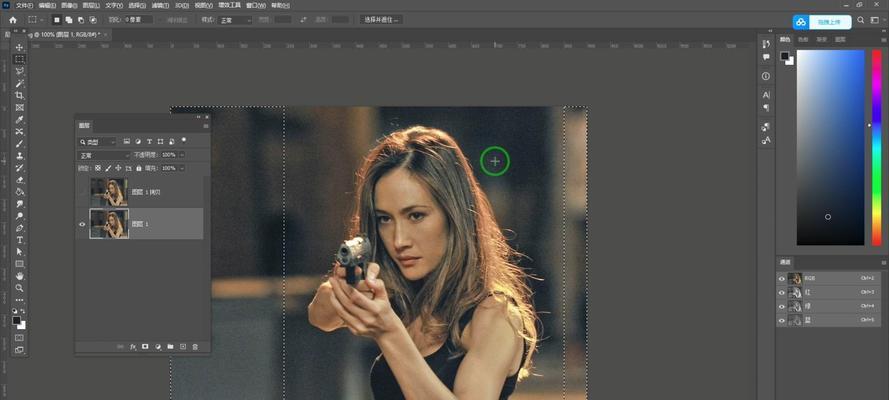
Task: Open the layer blend mode dropdown 正常
Action: click(104, 155)
